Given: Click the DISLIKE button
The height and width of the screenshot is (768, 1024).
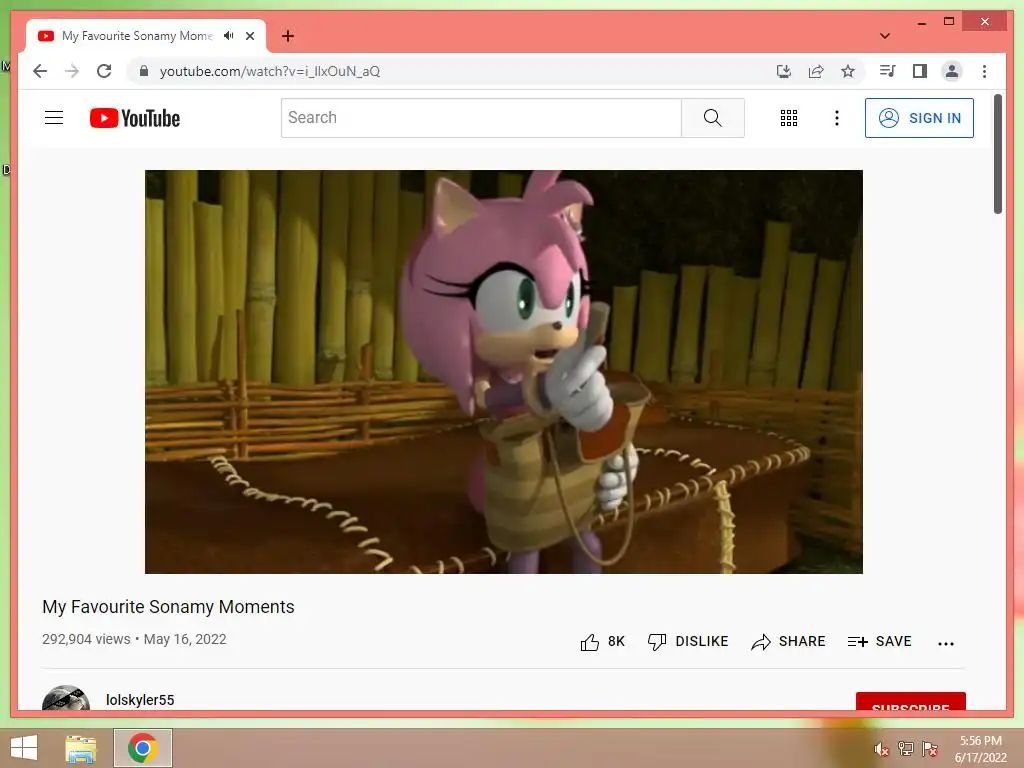Looking at the screenshot, I should (688, 642).
